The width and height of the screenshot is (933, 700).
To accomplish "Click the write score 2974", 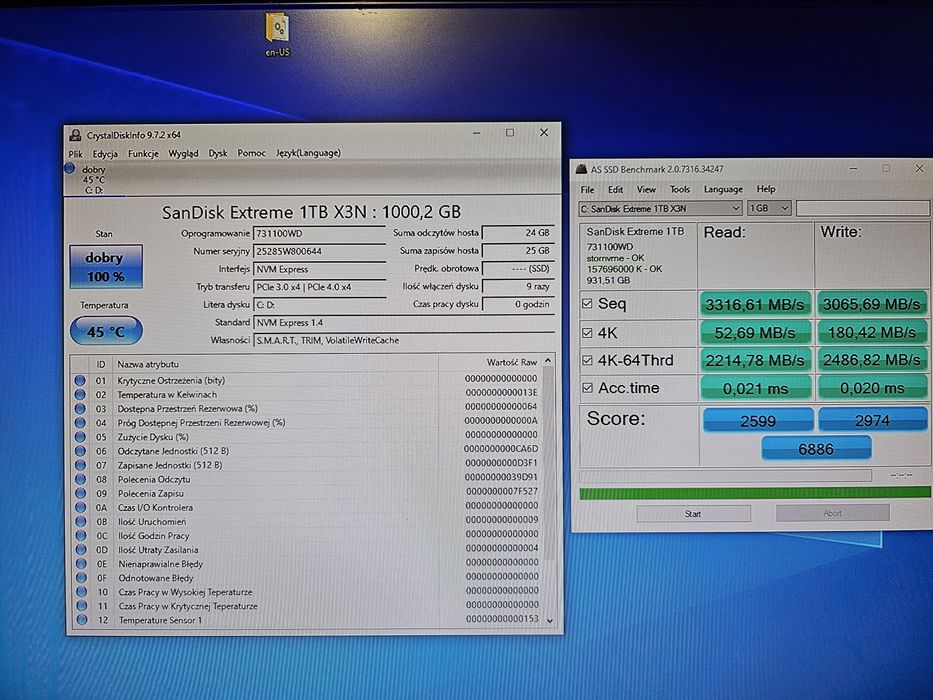I will tap(872, 420).
